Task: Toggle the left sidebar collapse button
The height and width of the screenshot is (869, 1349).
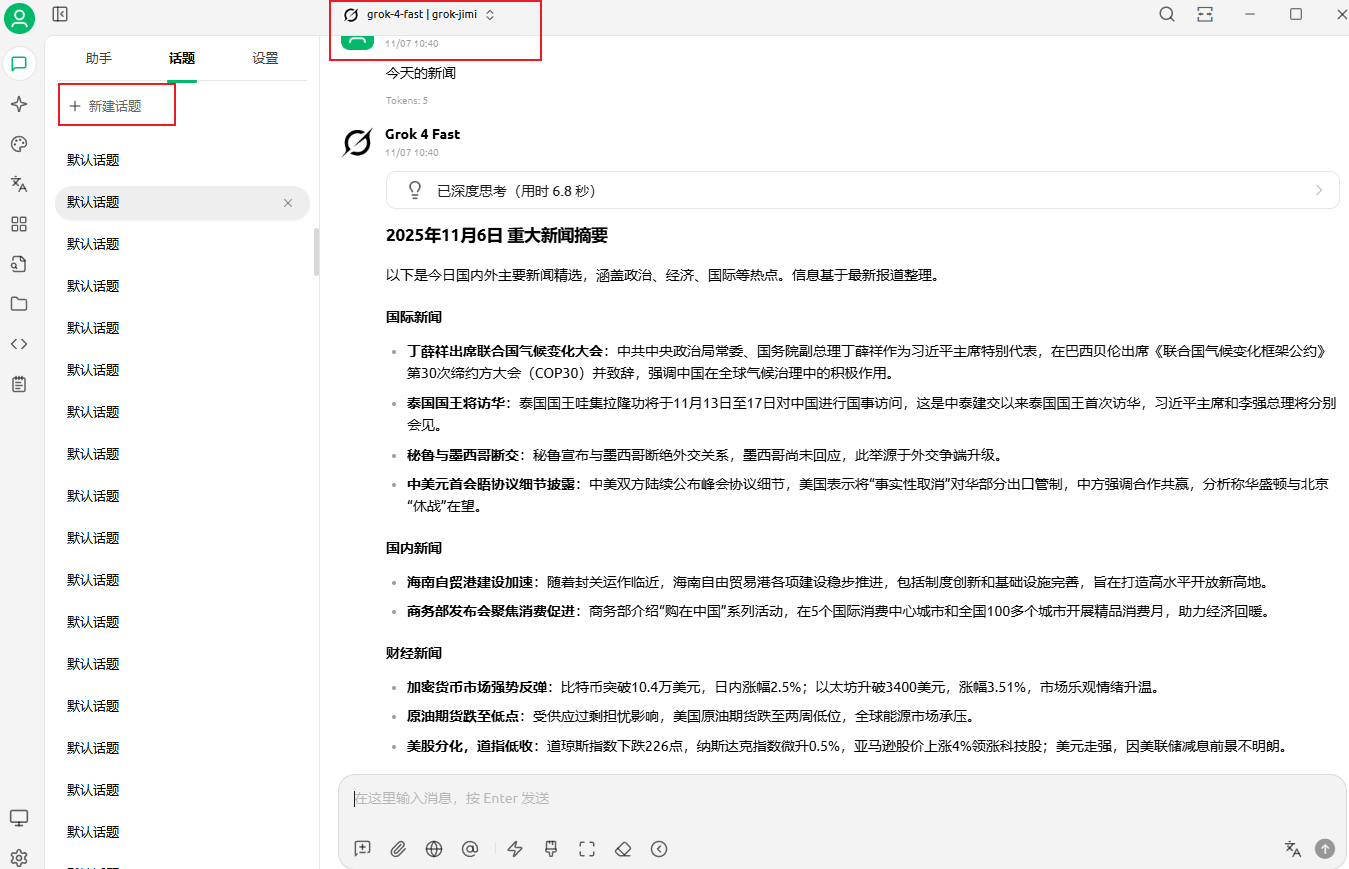Action: (x=61, y=14)
